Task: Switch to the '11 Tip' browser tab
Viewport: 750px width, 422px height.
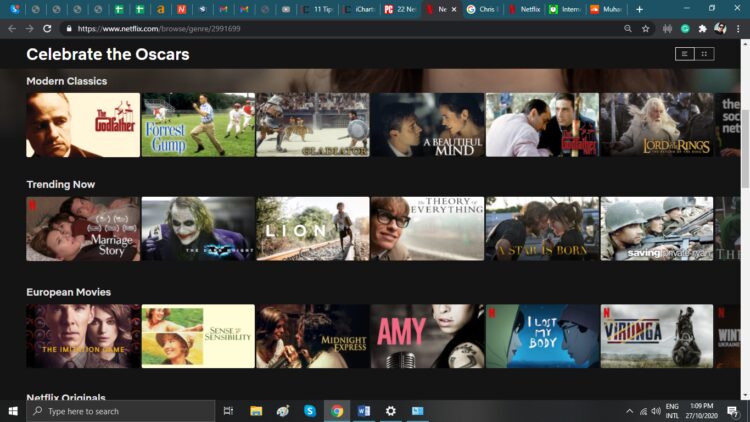Action: [318, 9]
